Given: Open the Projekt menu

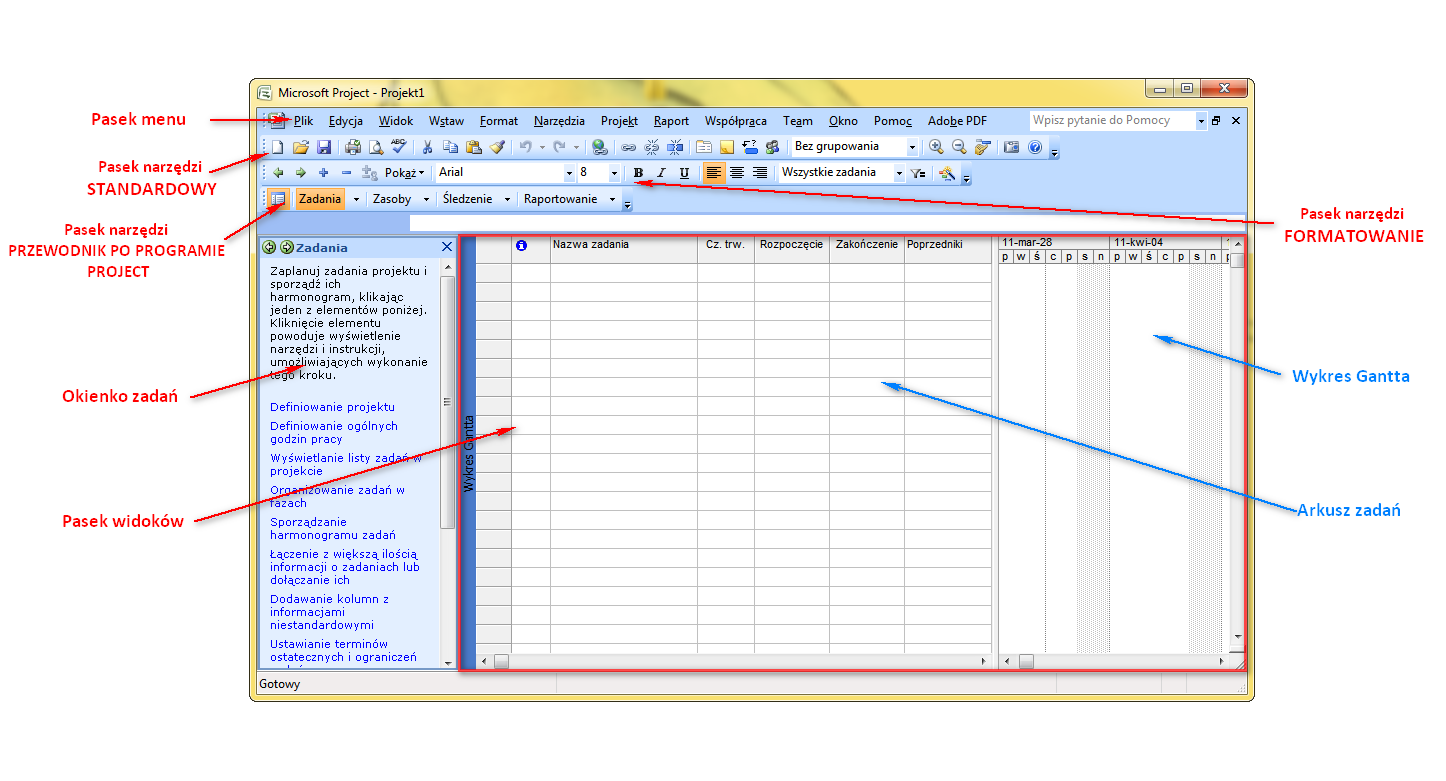Looking at the screenshot, I should point(619,120).
